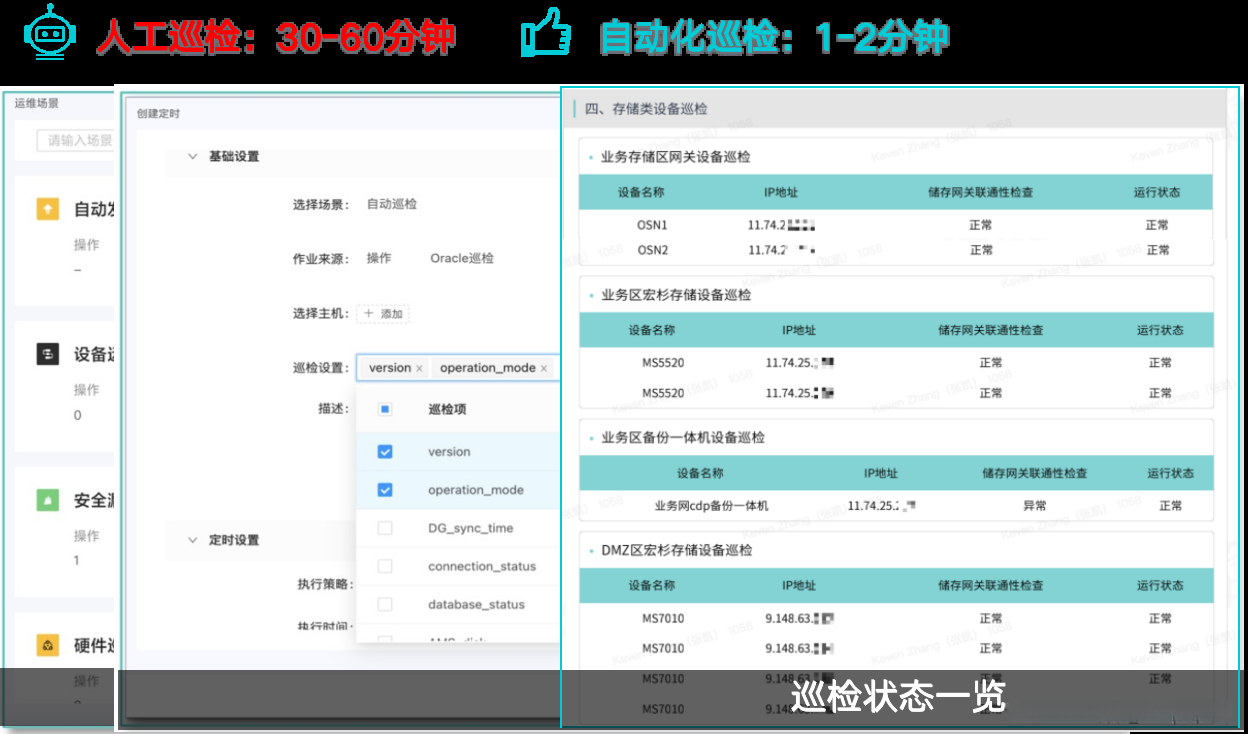
Task: Click the yellow 硬件 scenario icon
Action: click(x=48, y=646)
